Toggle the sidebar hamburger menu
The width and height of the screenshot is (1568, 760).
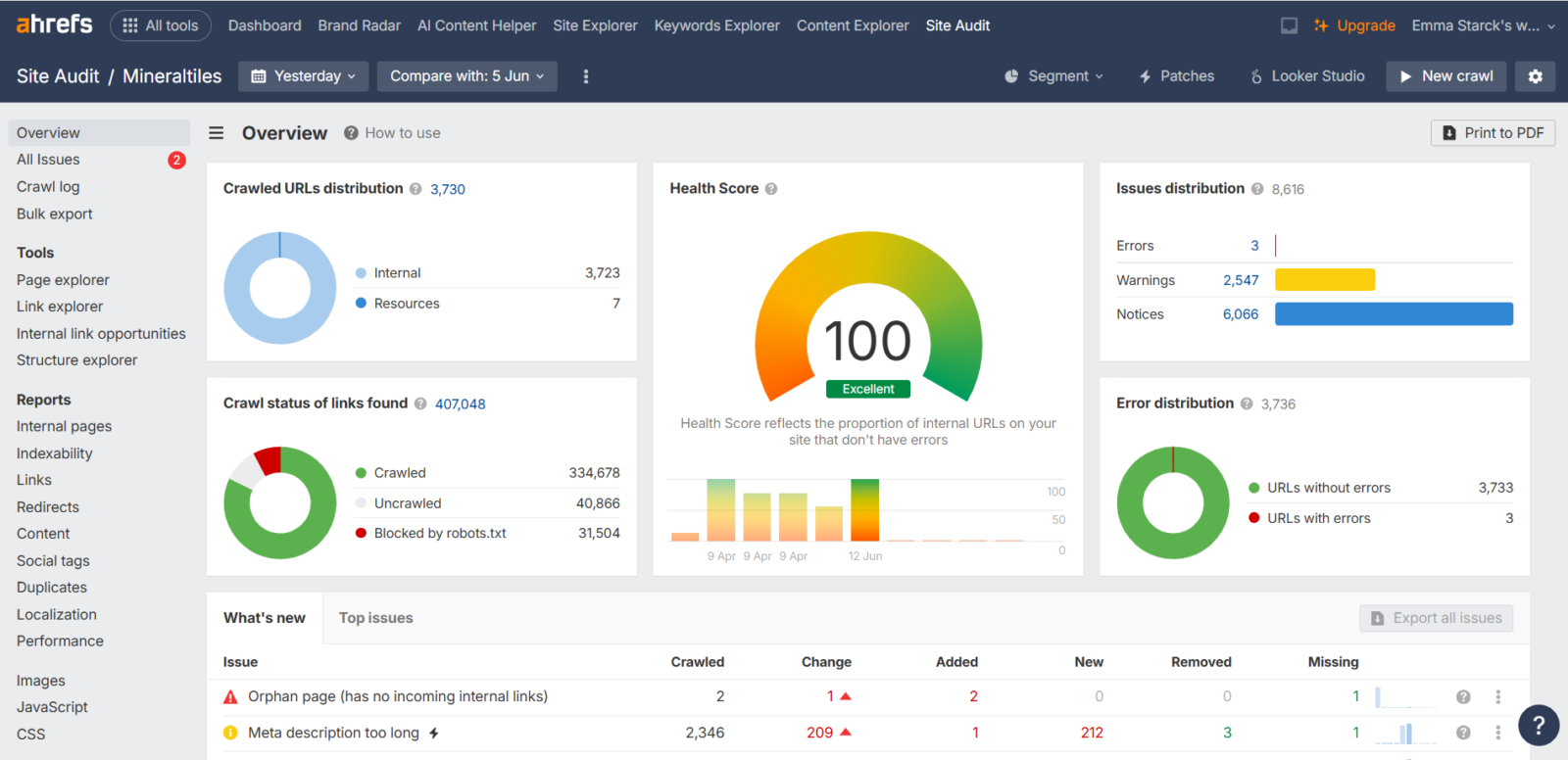click(x=217, y=132)
